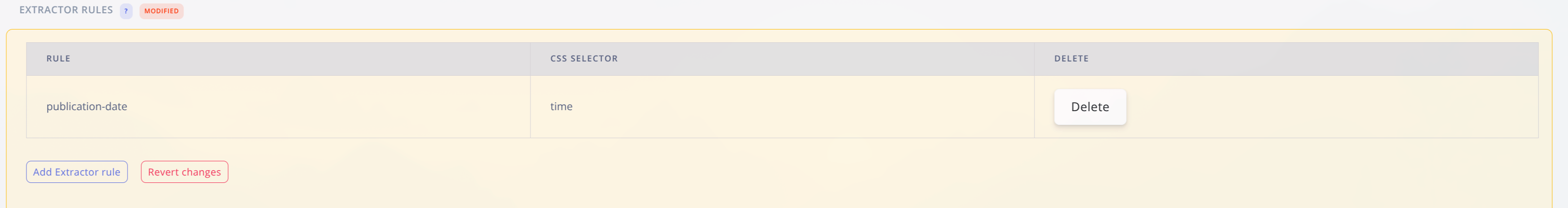The width and height of the screenshot is (1568, 208).
Task: Click the RULE column header
Action: [58, 59]
